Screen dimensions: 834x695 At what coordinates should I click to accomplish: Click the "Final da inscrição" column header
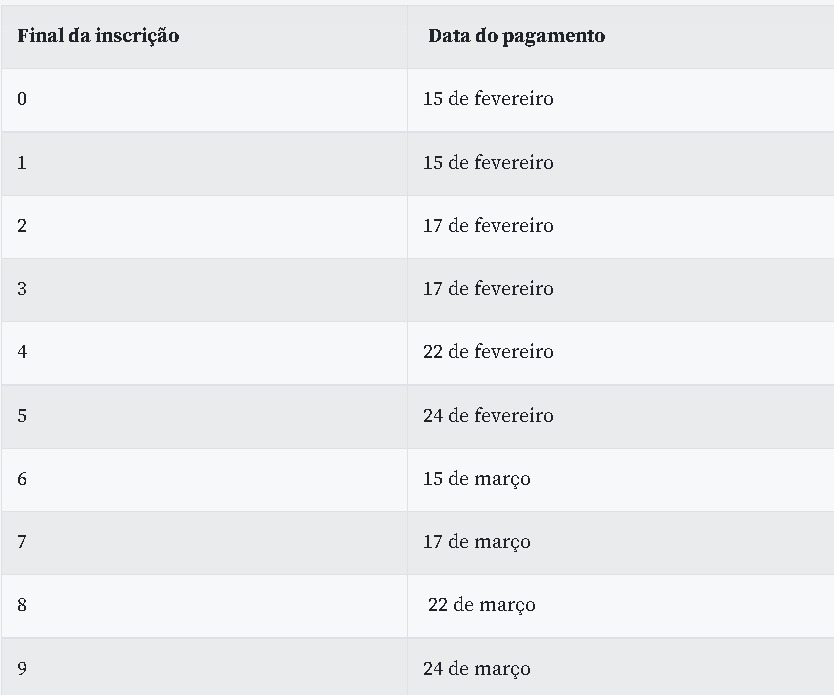pos(98,36)
